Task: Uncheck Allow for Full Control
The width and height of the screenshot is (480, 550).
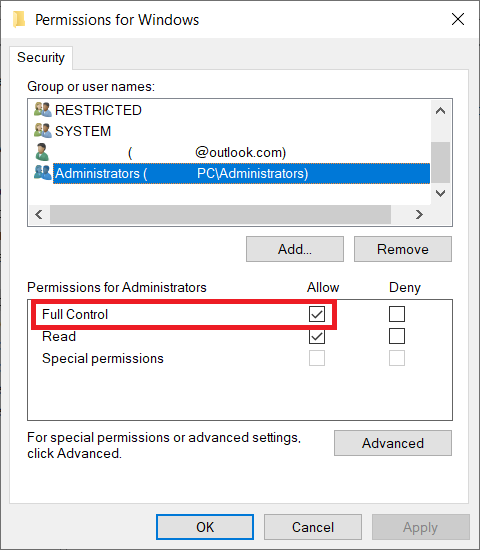Action: pyautogui.click(x=317, y=314)
